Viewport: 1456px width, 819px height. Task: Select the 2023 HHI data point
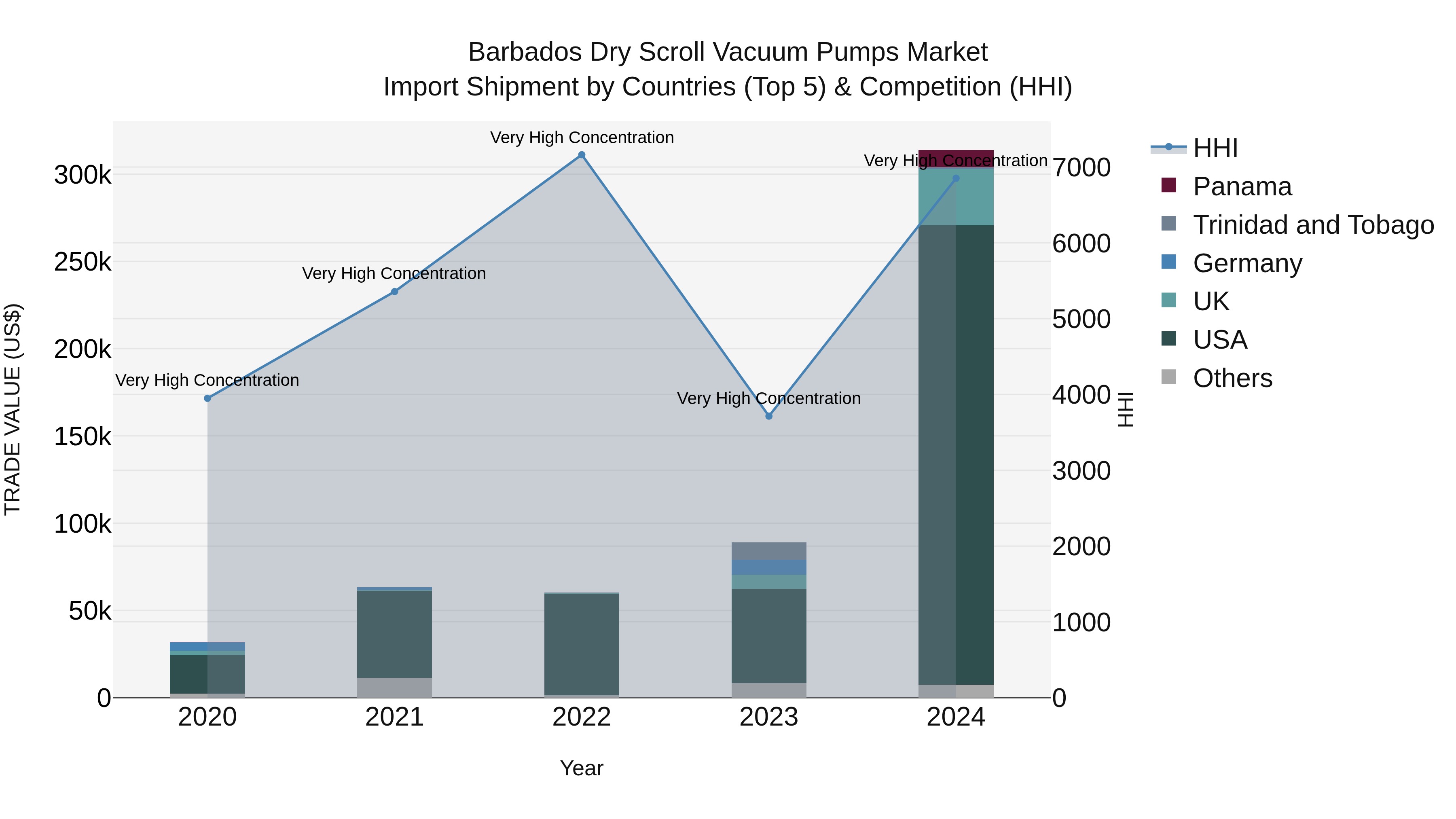click(x=769, y=416)
